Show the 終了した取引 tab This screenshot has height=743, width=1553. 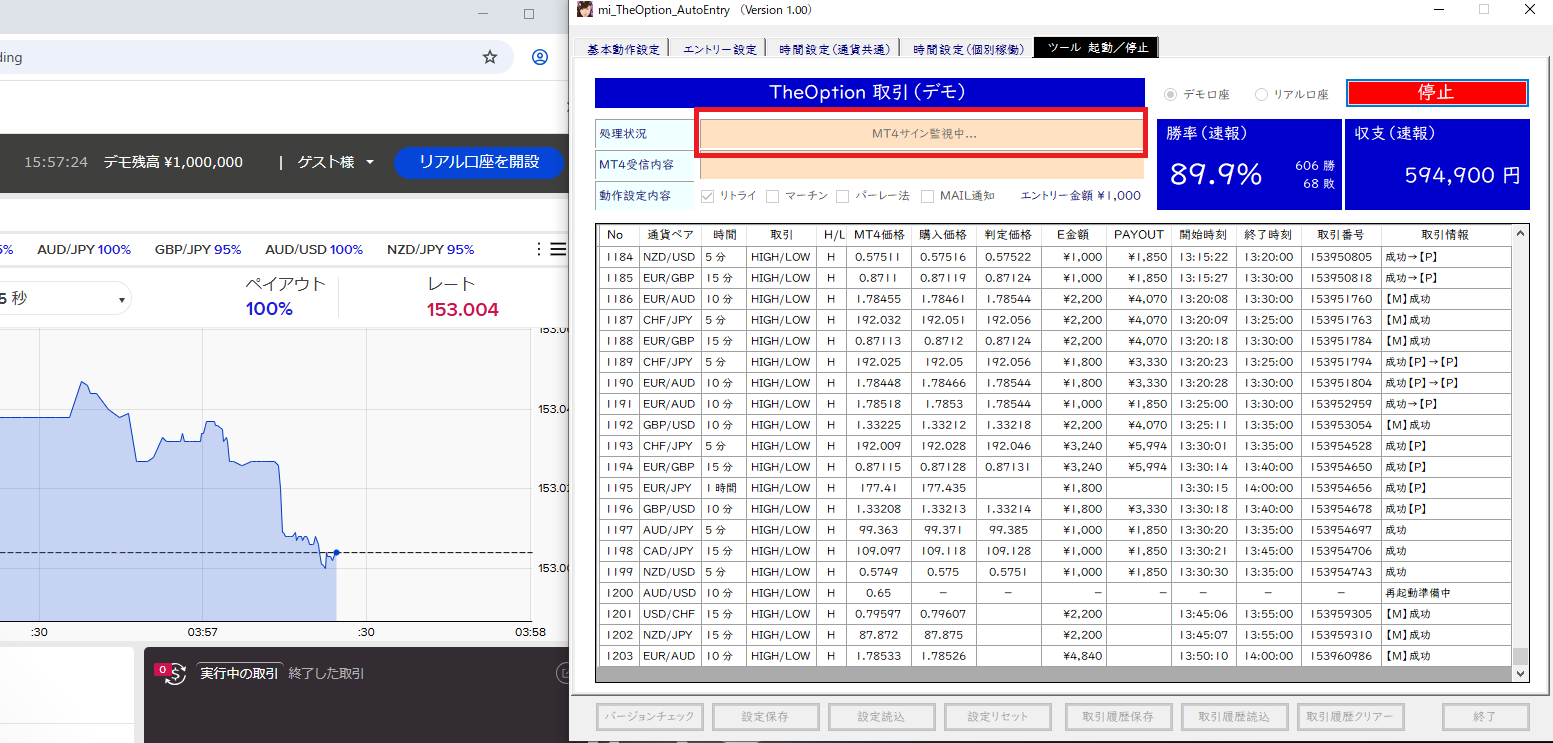[326, 674]
